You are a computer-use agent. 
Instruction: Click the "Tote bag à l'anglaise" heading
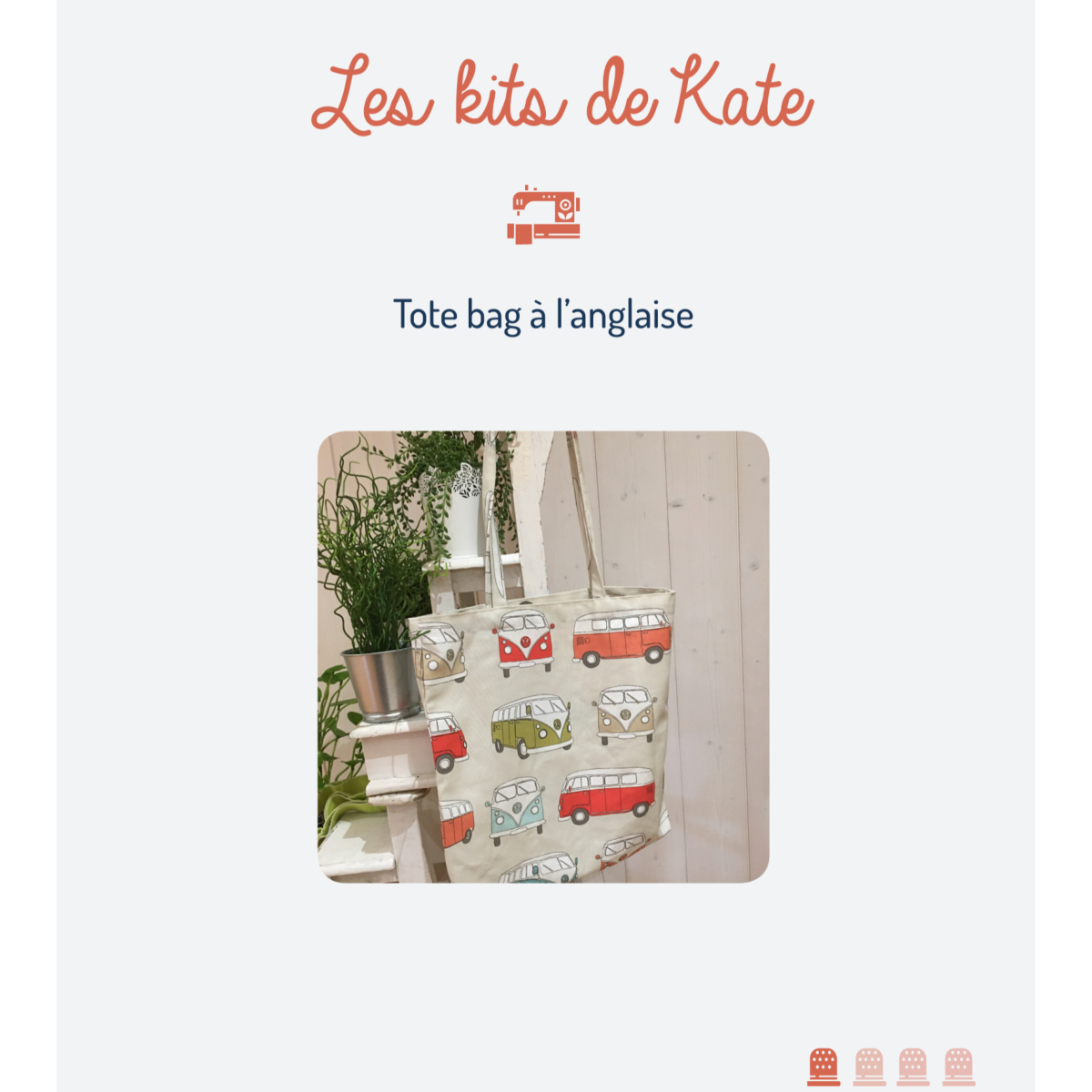click(543, 315)
